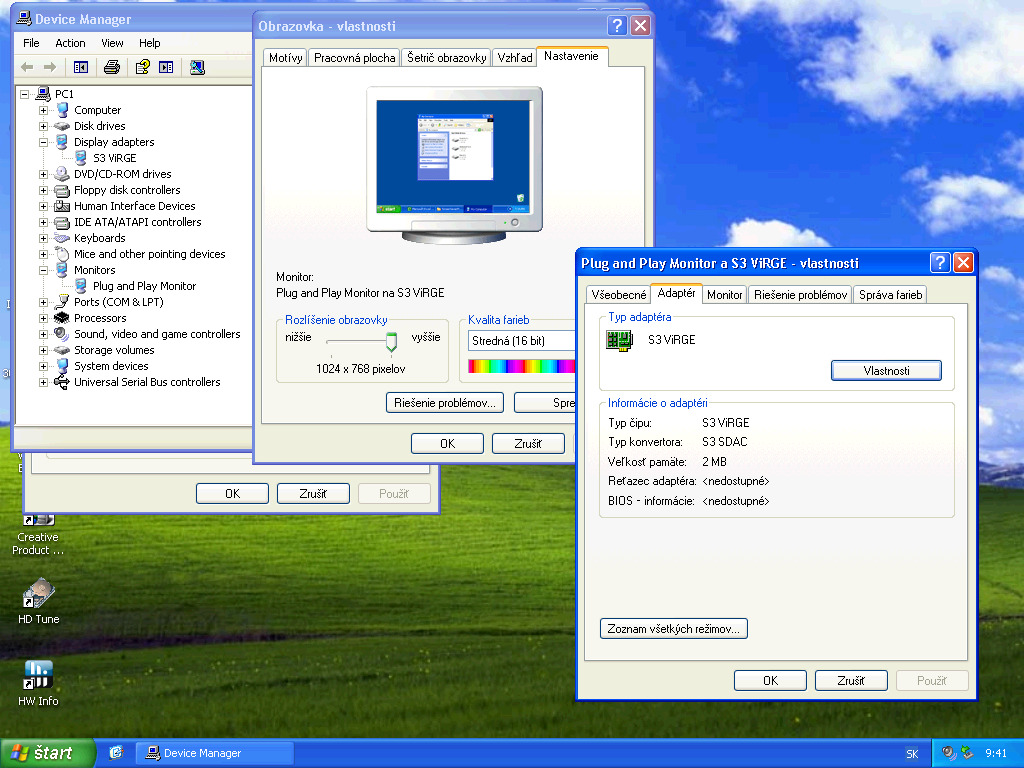Screen dimensions: 1024x768
Task: Select the Keyboards category icon
Action: pyautogui.click(x=62, y=238)
